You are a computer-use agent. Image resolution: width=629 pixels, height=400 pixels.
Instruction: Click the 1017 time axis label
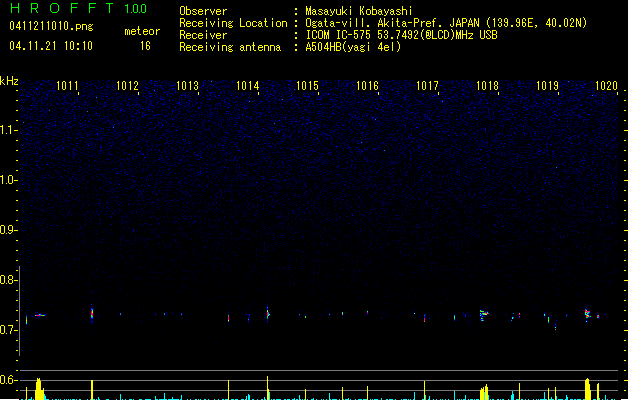pos(427,86)
